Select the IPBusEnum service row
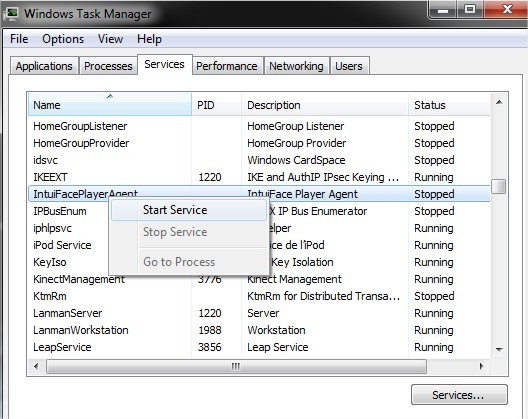The height and width of the screenshot is (419, 528). coord(259,211)
